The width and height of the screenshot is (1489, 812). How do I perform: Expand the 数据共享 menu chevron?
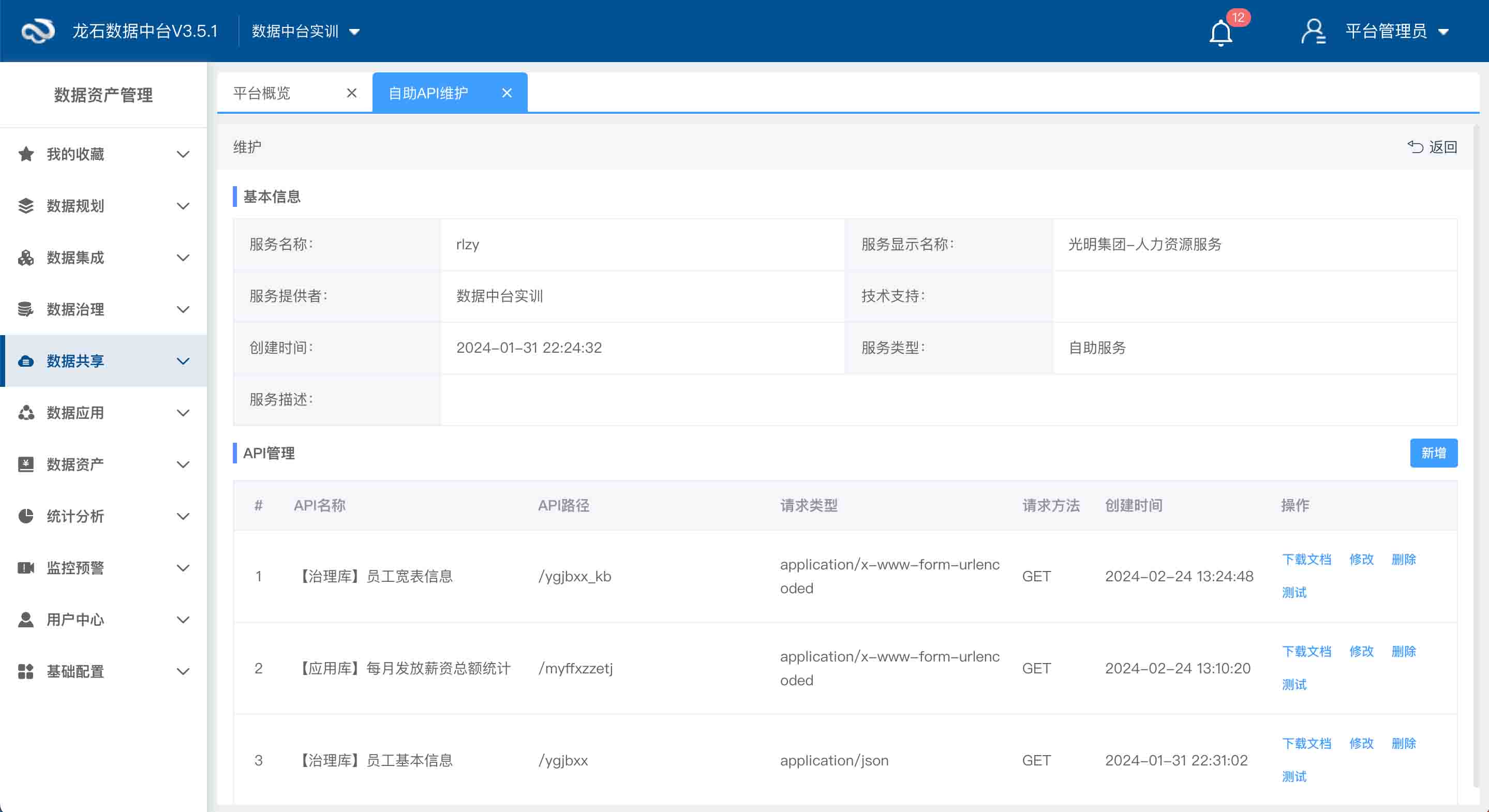[183, 361]
